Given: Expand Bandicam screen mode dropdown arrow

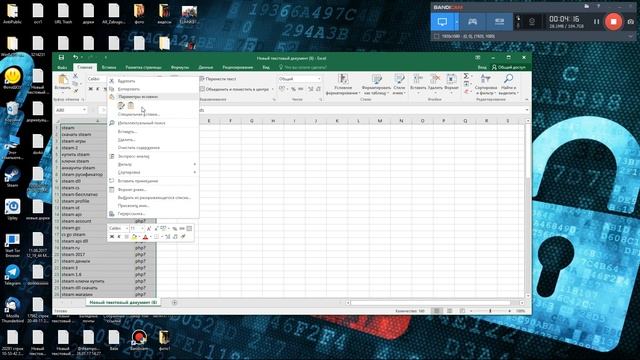Looking at the screenshot, I should pyautogui.click(x=456, y=22).
